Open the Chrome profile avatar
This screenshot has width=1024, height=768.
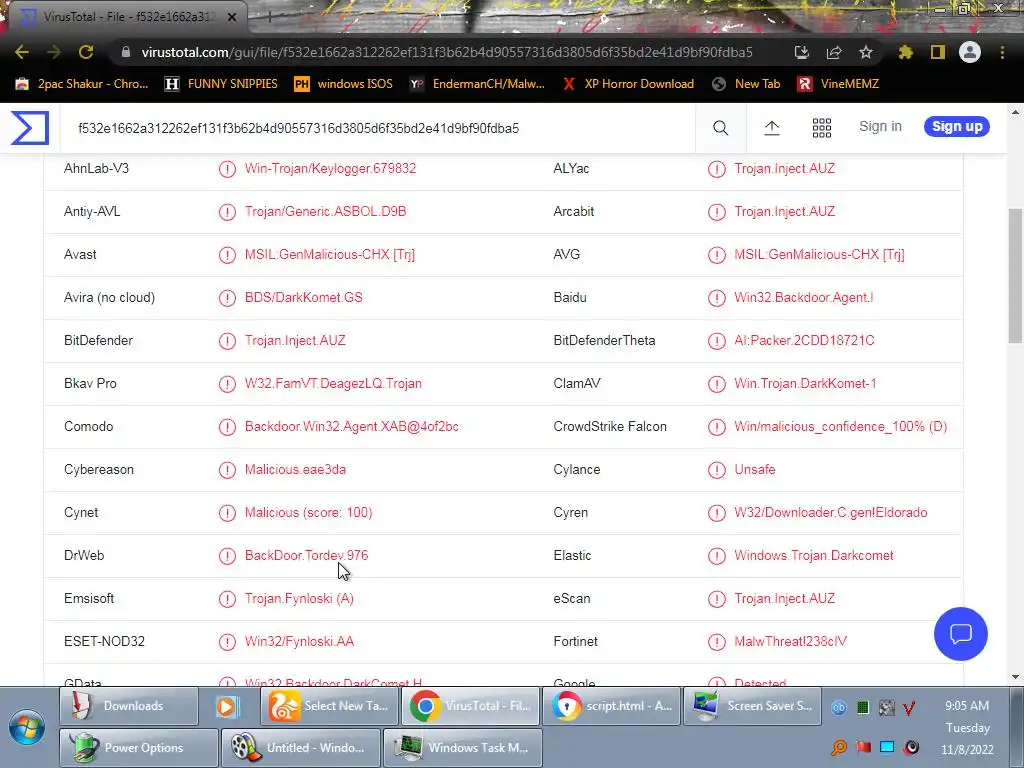click(x=970, y=52)
